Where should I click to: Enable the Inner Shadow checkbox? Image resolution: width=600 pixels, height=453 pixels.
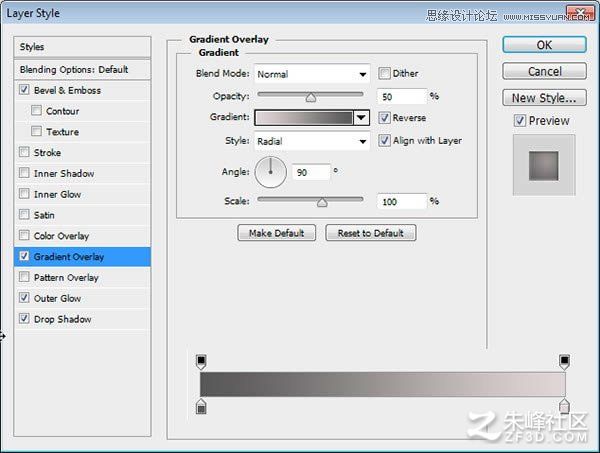24,173
